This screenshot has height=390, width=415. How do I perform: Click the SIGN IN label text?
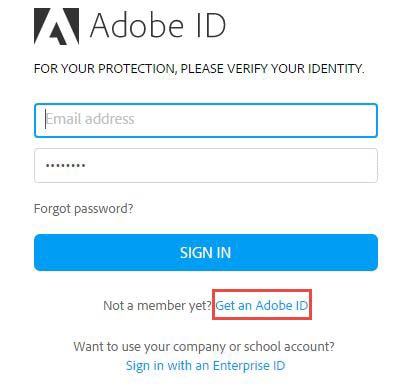(x=206, y=253)
